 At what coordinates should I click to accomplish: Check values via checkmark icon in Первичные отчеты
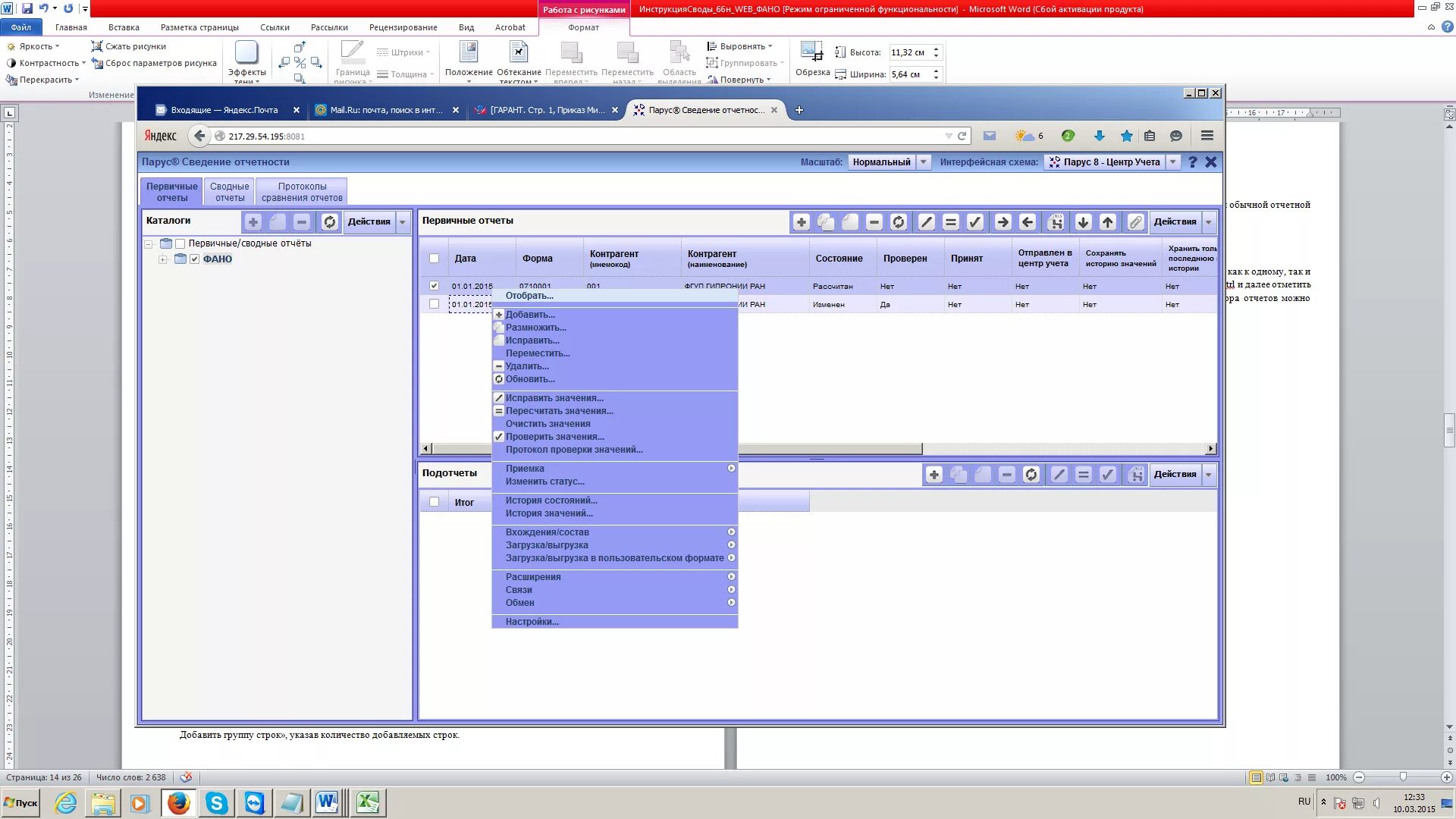pyautogui.click(x=975, y=222)
